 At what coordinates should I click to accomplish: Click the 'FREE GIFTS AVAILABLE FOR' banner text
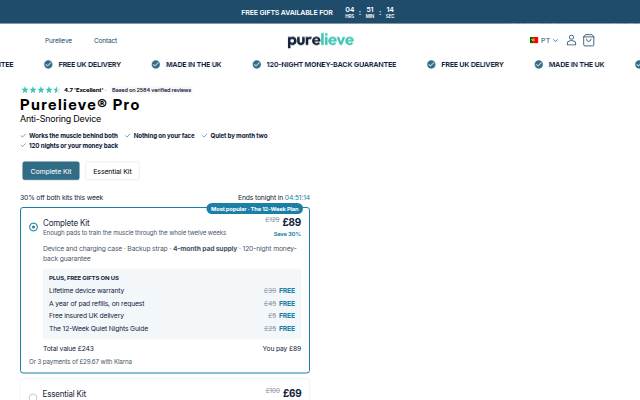pyautogui.click(x=287, y=13)
